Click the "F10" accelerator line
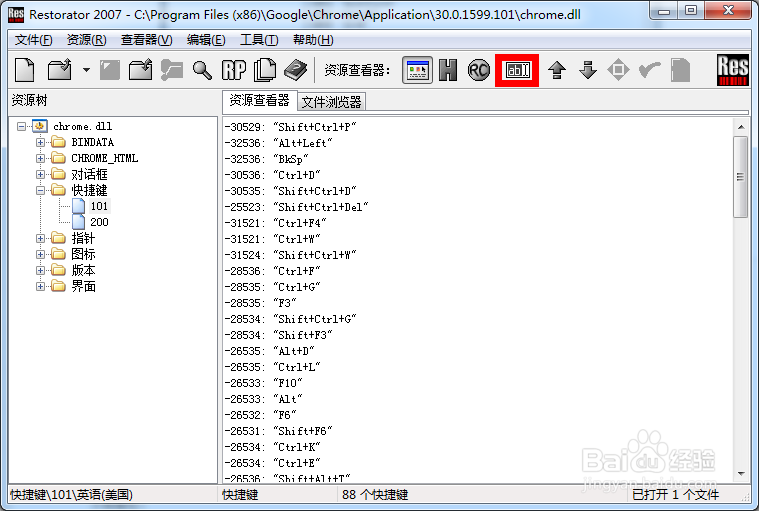Screen dimensions: 759x511 tap(263, 383)
